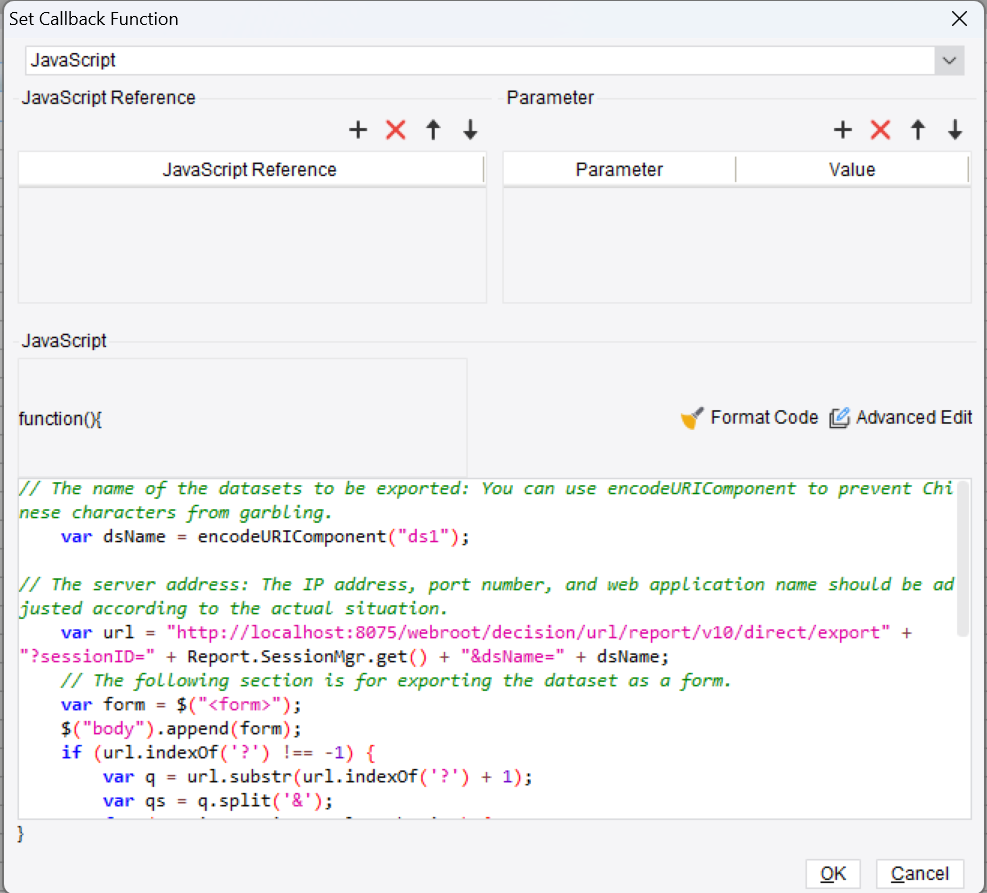
Task: Click the 'name of the datasets' comment line
Action: point(486,500)
